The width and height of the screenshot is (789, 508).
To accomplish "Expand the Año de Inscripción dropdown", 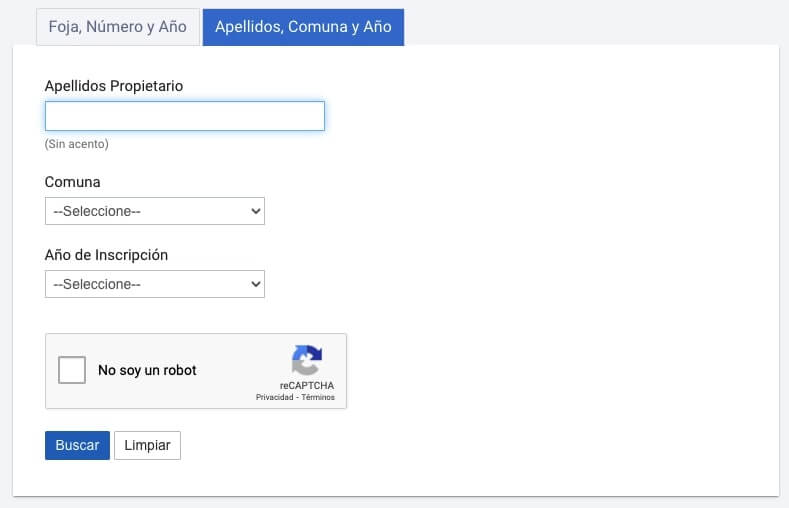I will tap(154, 284).
